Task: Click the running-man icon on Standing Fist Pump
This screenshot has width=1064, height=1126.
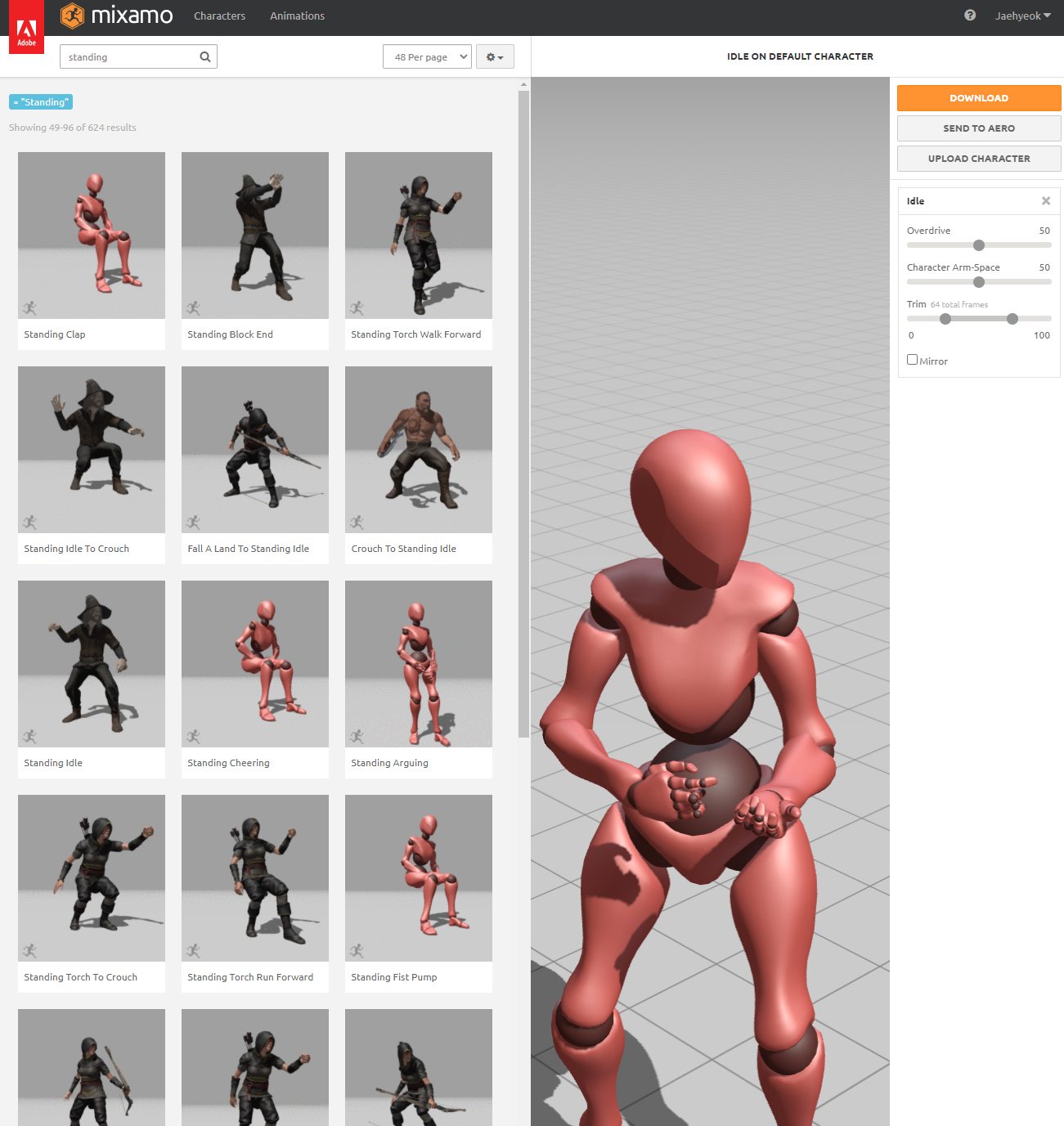Action: (x=357, y=951)
